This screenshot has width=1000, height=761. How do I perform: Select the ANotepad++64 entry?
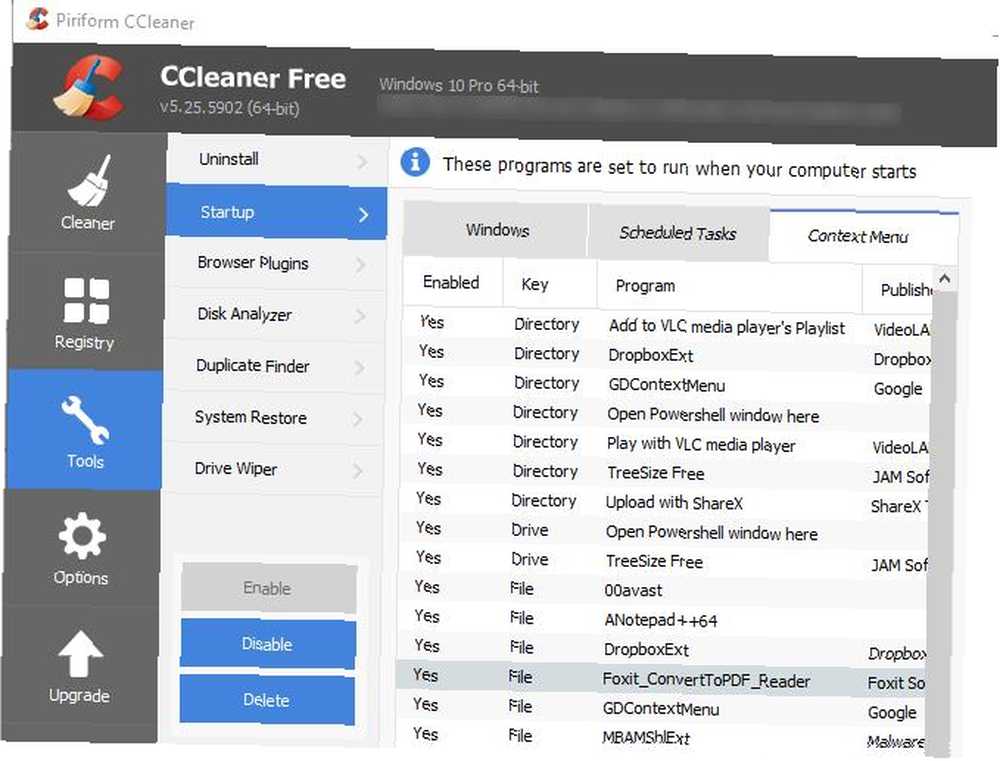660,620
